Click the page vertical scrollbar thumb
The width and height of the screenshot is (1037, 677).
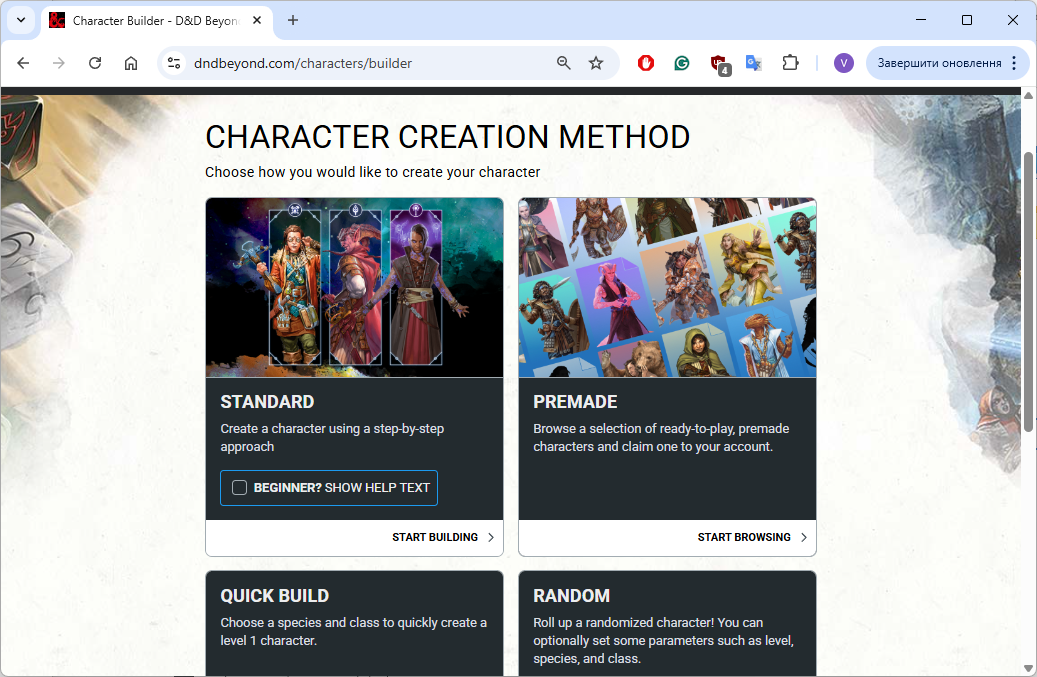(1028, 290)
